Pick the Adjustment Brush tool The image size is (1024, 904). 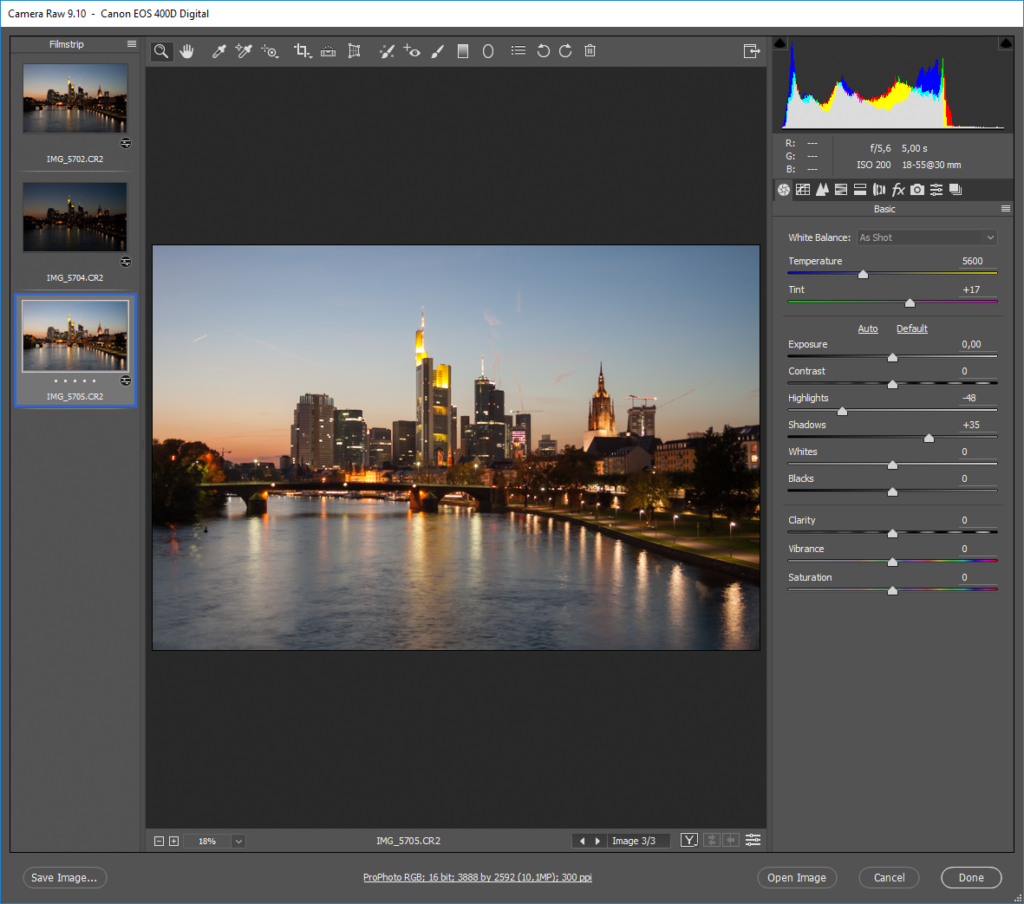(x=436, y=51)
